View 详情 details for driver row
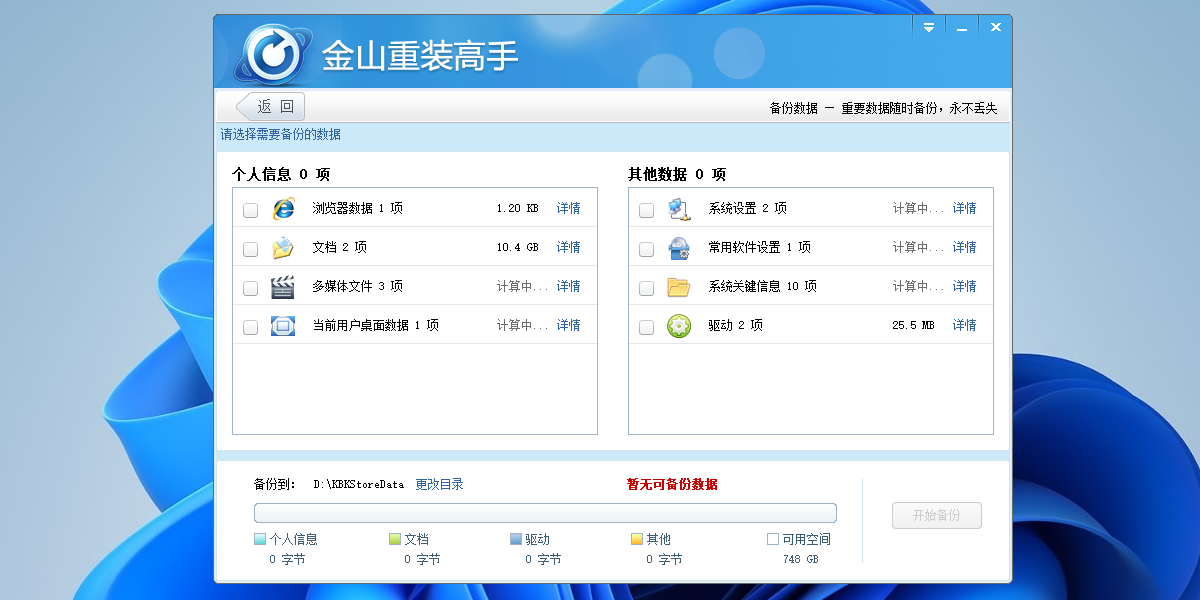This screenshot has width=1200, height=600. click(964, 326)
